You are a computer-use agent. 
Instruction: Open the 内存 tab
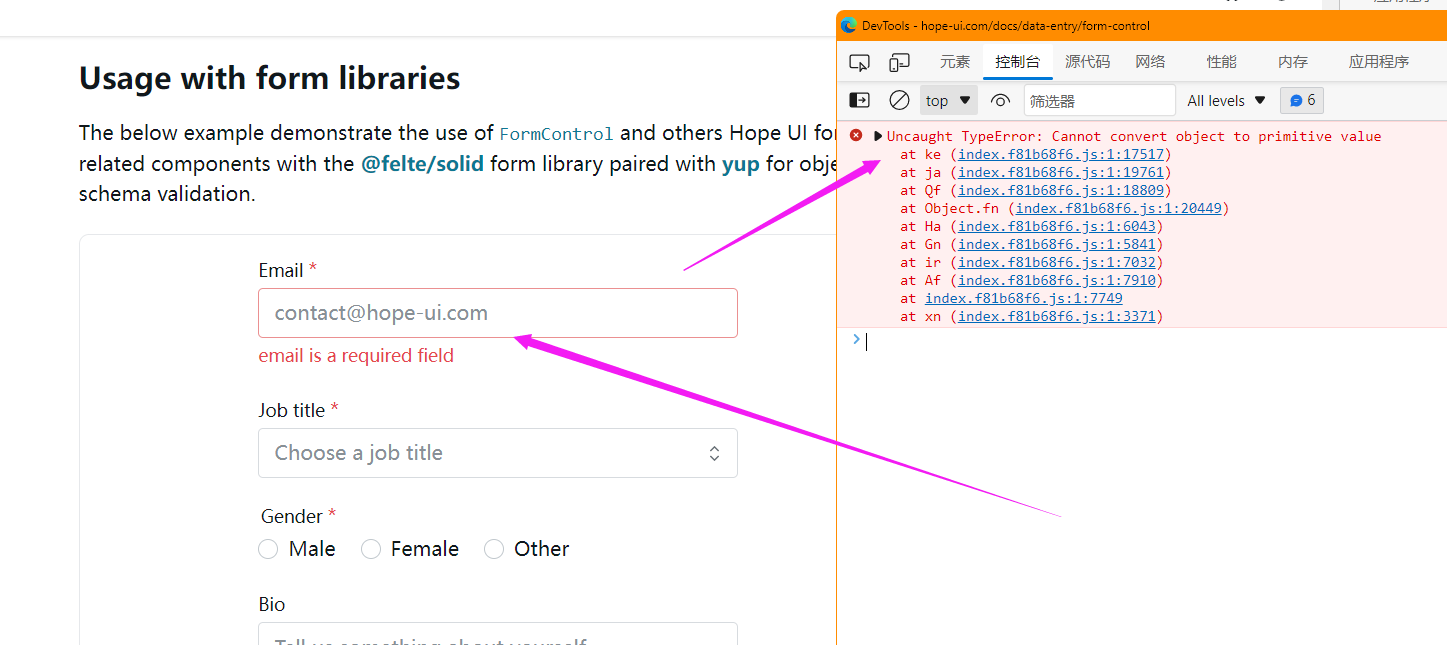coord(1292,62)
